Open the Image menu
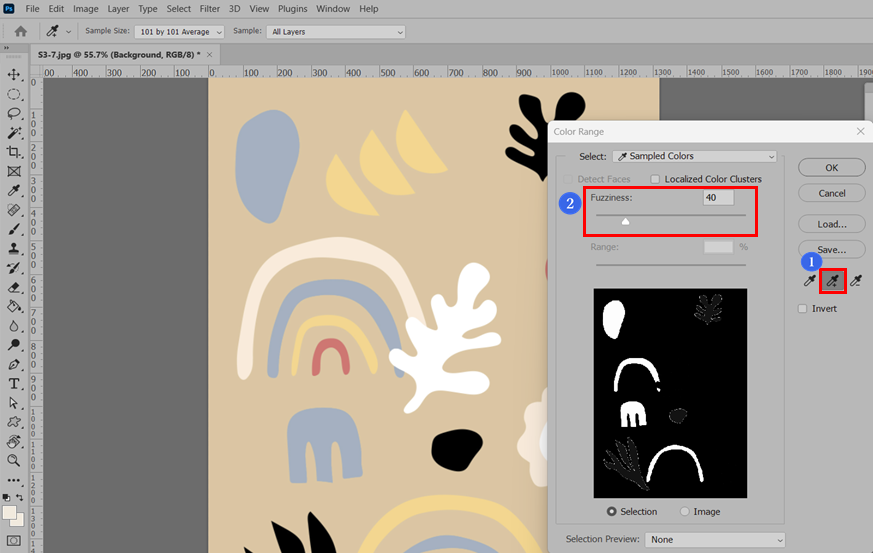This screenshot has height=553, width=873. tap(86, 9)
